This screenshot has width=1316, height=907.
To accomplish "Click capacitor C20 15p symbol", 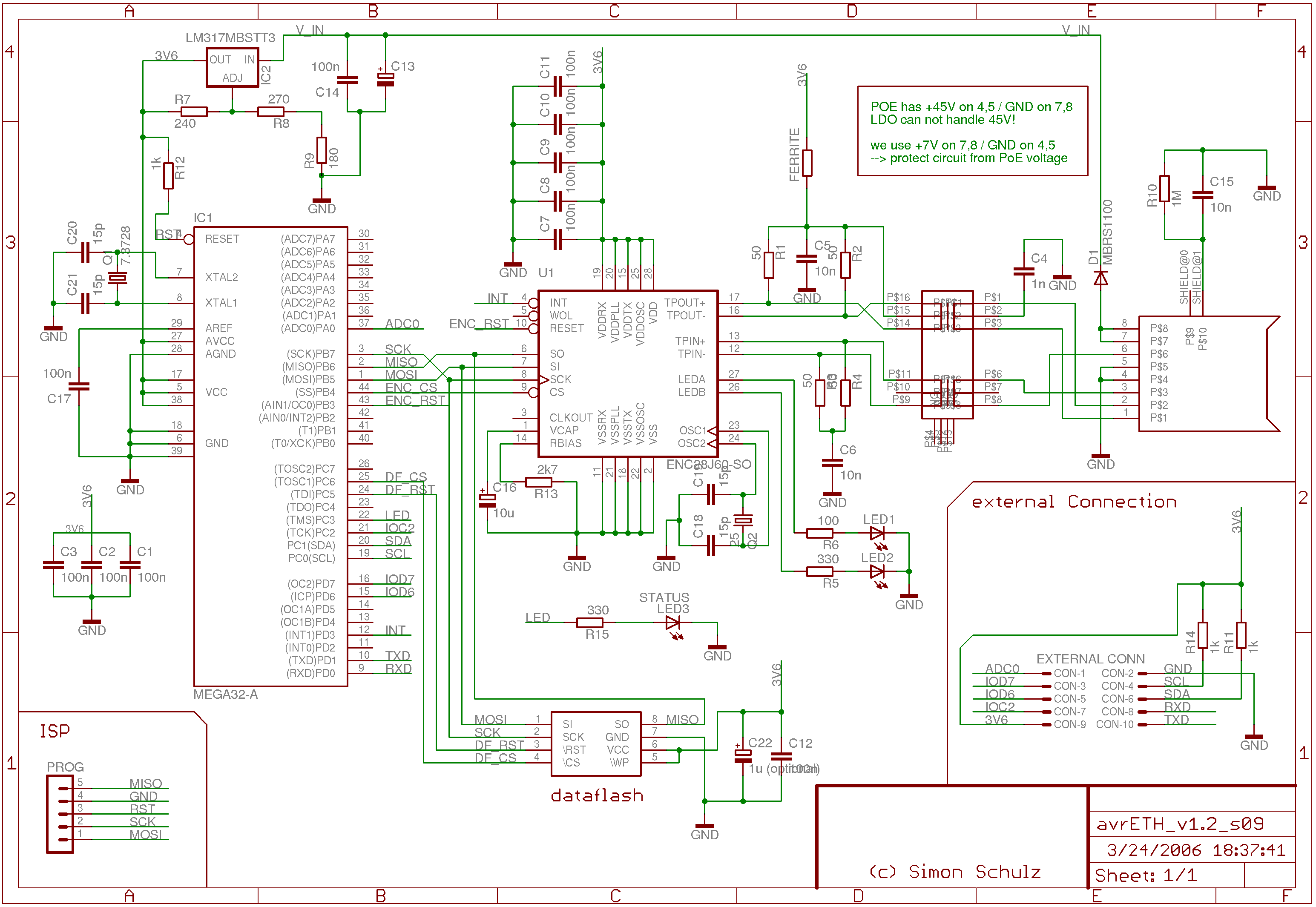I will [85, 253].
